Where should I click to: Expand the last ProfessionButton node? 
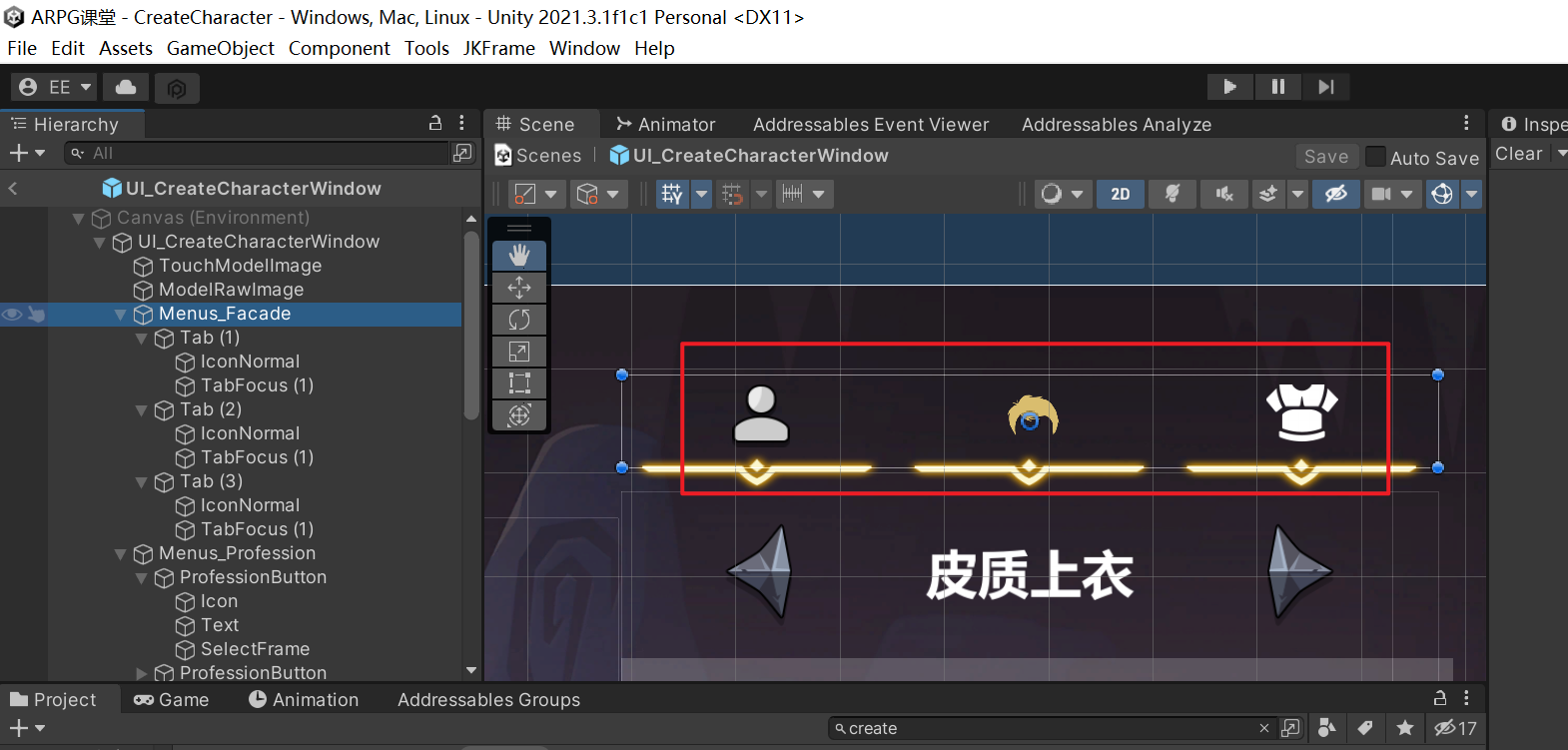[x=141, y=674]
